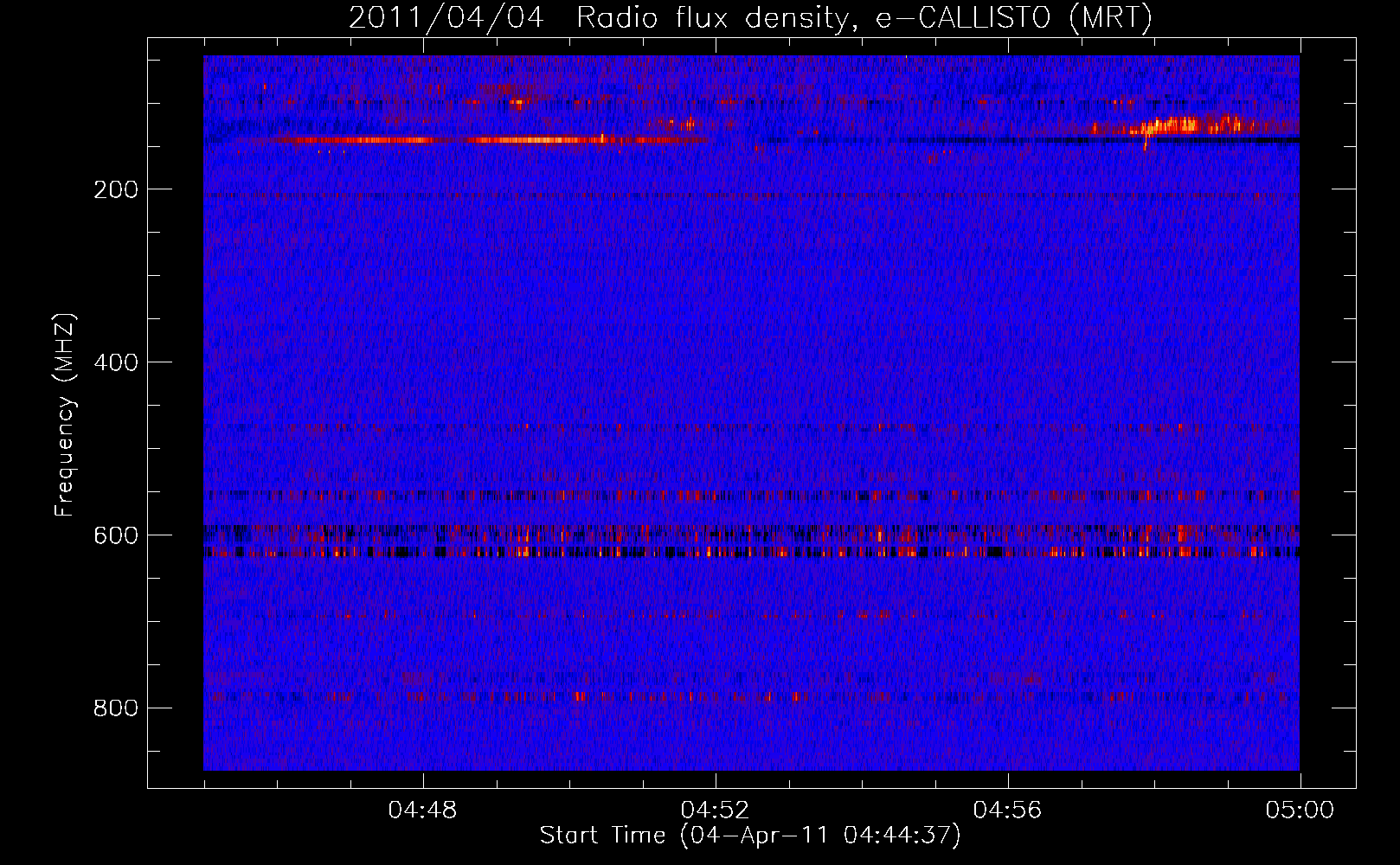Click the interference band near 560 MHz

click(x=751, y=497)
